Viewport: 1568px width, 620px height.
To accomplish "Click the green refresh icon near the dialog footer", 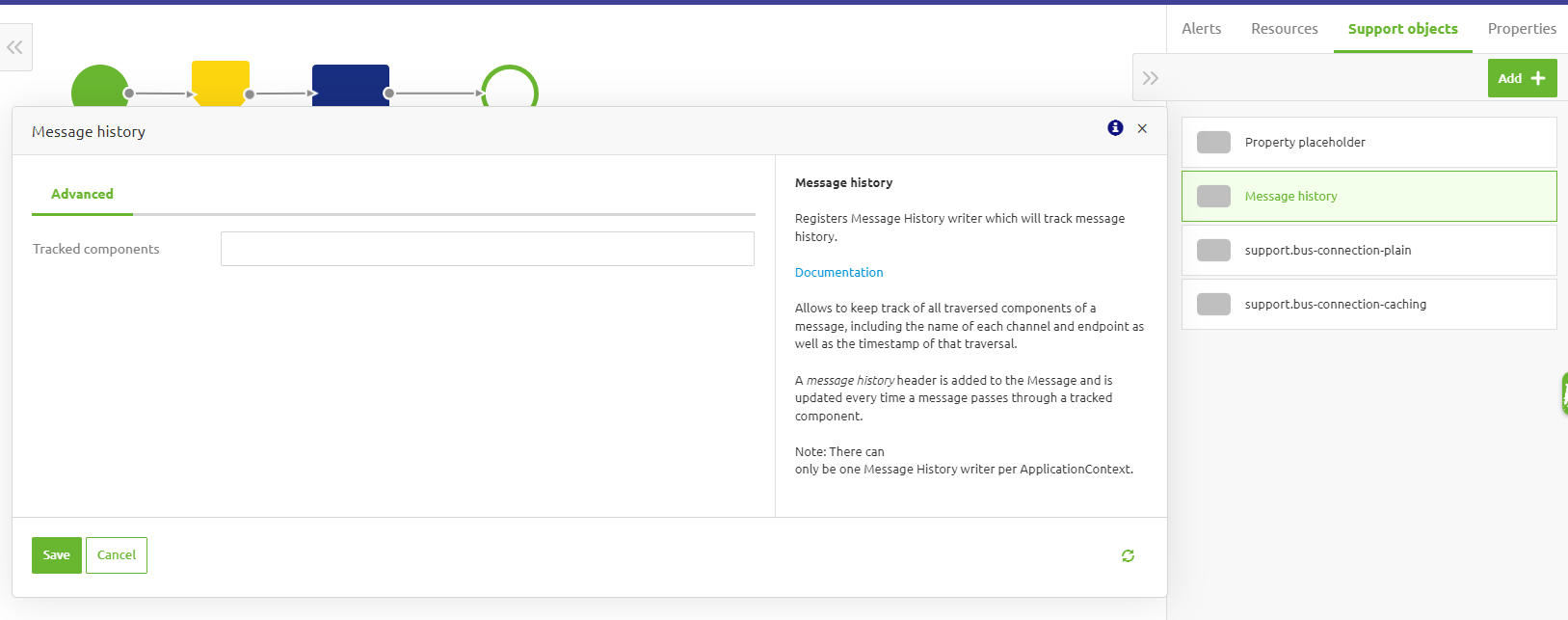I will click(1128, 555).
